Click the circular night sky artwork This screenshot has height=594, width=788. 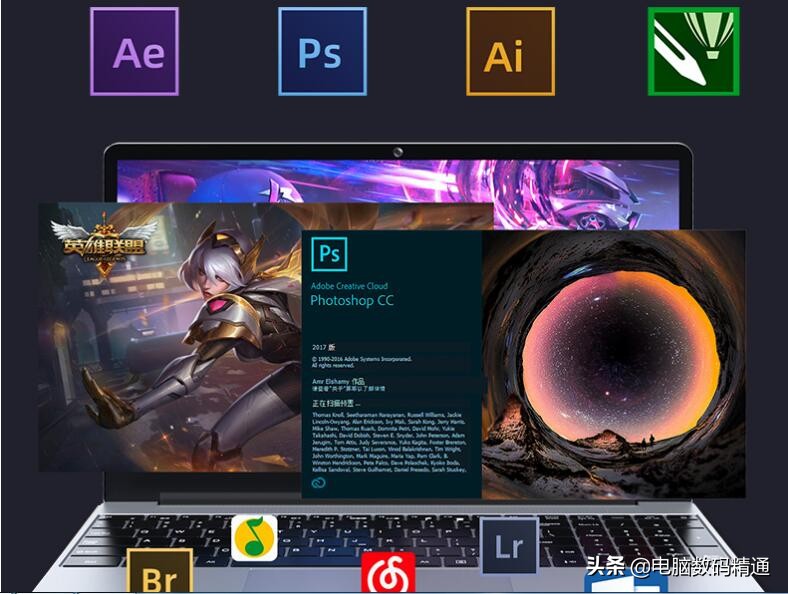[x=614, y=364]
